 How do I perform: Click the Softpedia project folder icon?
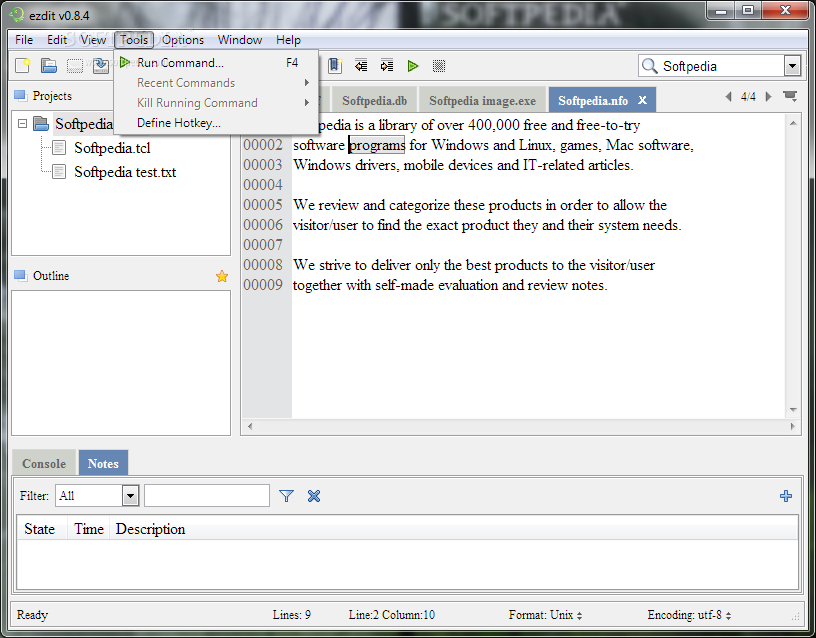pyautogui.click(x=41, y=124)
